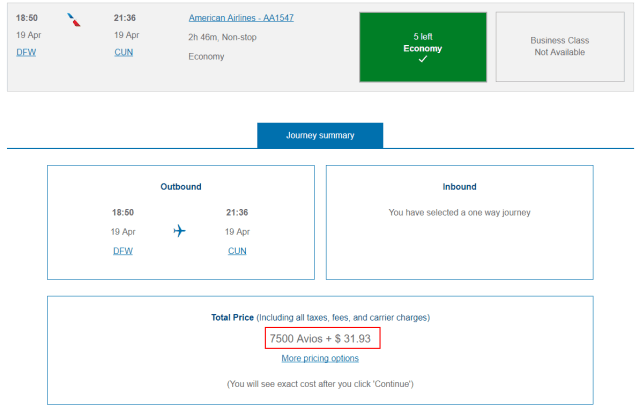Viewport: 640px width, 410px height.
Task: Click the 18:50 departure time in flight row
Action: 28,18
